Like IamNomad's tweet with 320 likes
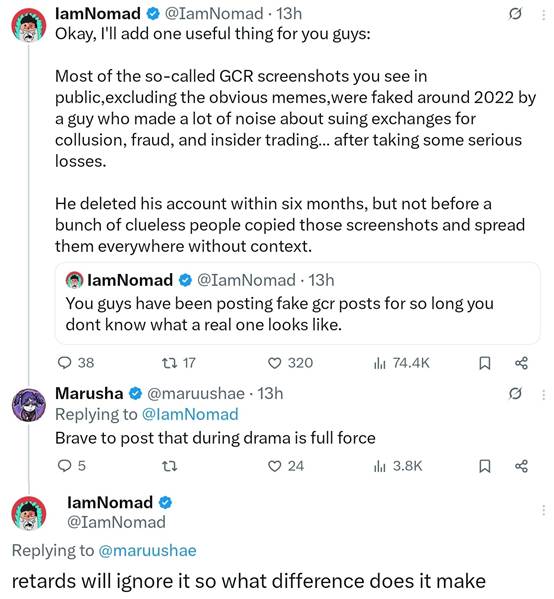Screen dimensions: 554x599 (290, 363)
